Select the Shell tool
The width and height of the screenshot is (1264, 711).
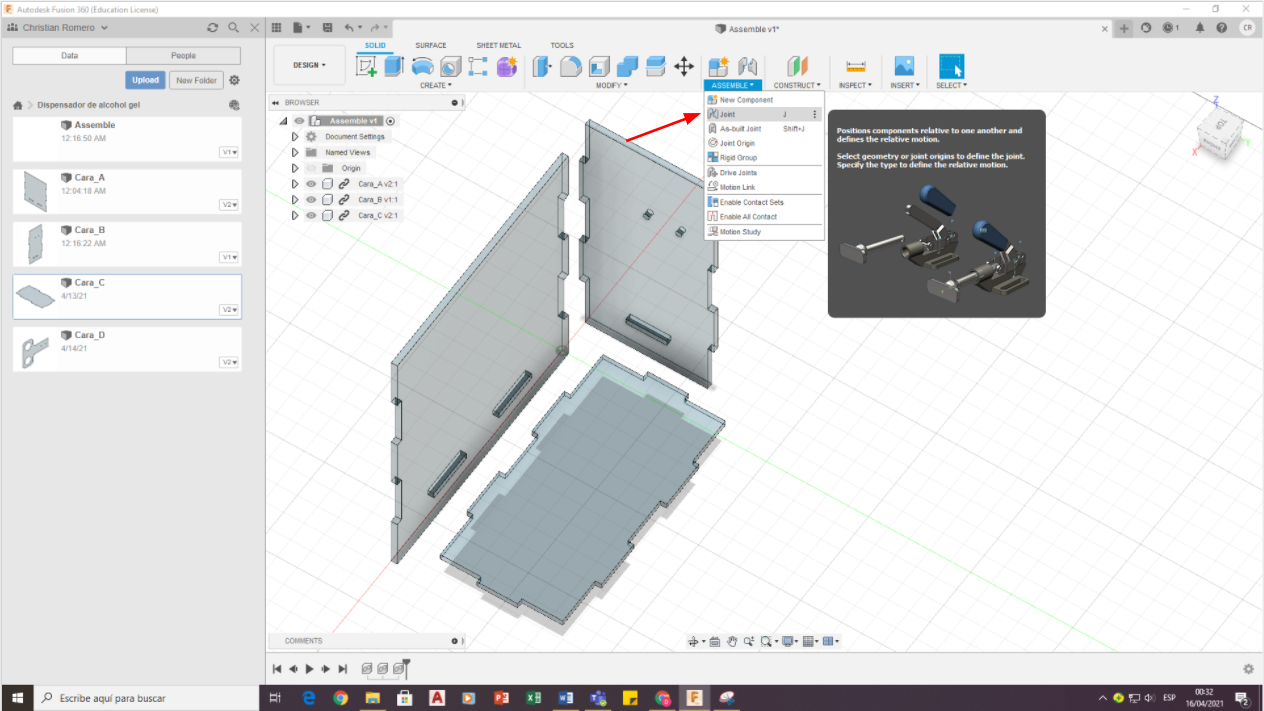pyautogui.click(x=598, y=66)
